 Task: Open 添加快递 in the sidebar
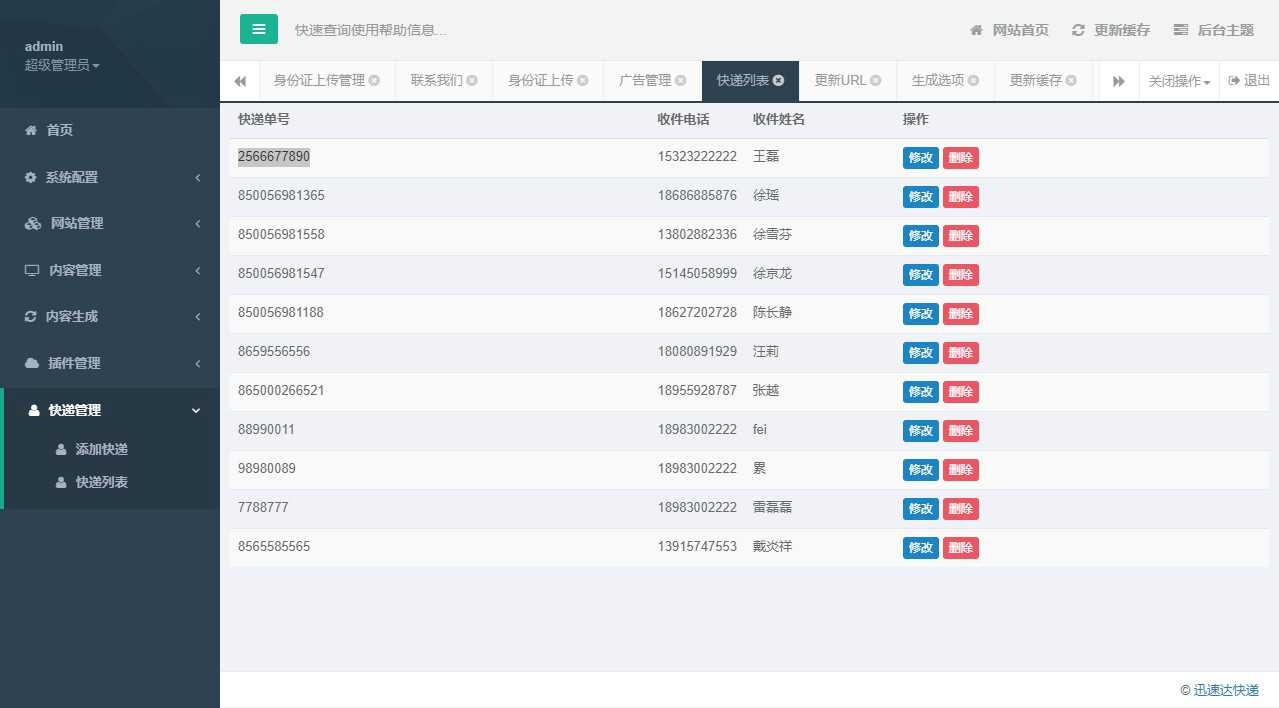[102, 449]
